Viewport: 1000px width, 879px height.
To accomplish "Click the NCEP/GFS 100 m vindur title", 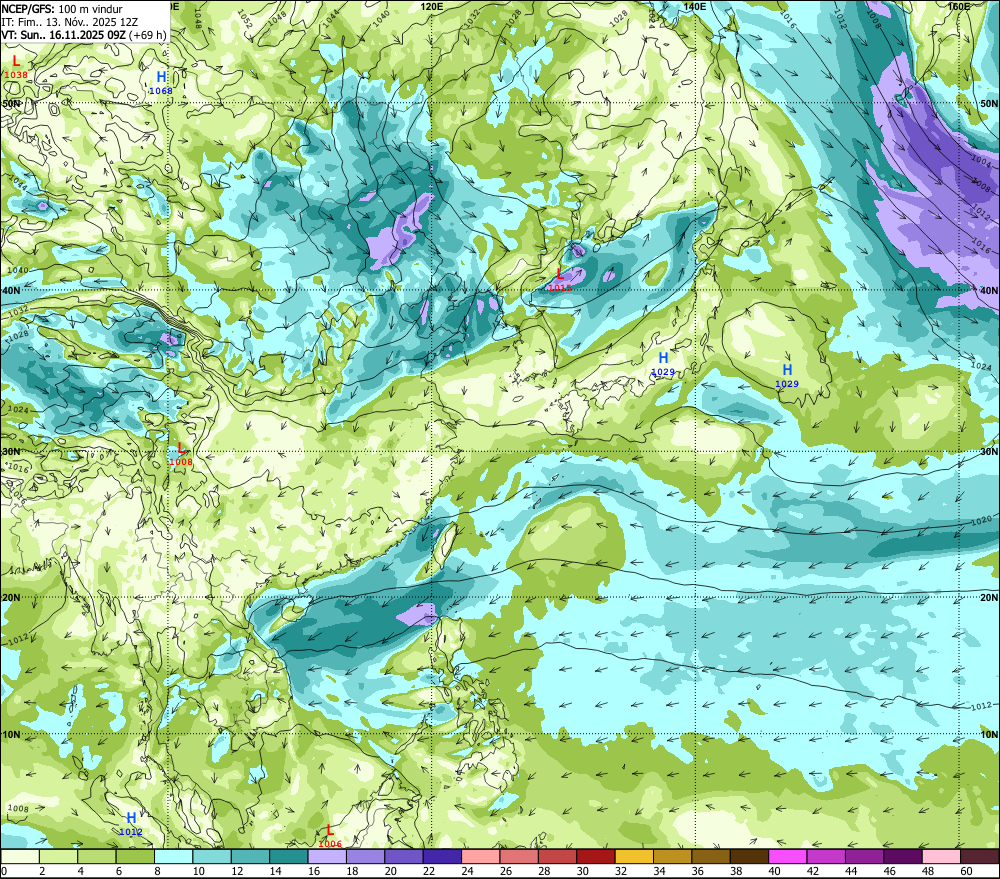I will pos(62,9).
